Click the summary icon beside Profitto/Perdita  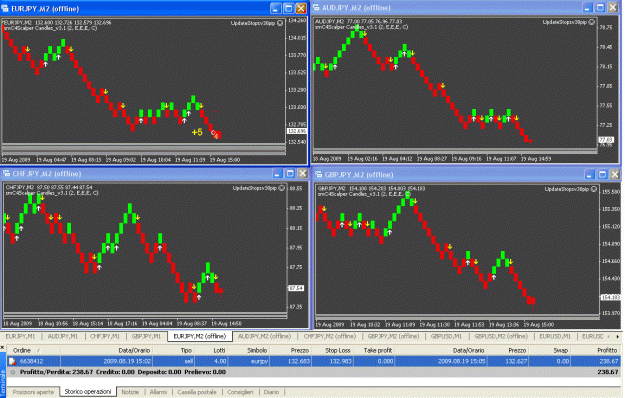tap(13, 372)
